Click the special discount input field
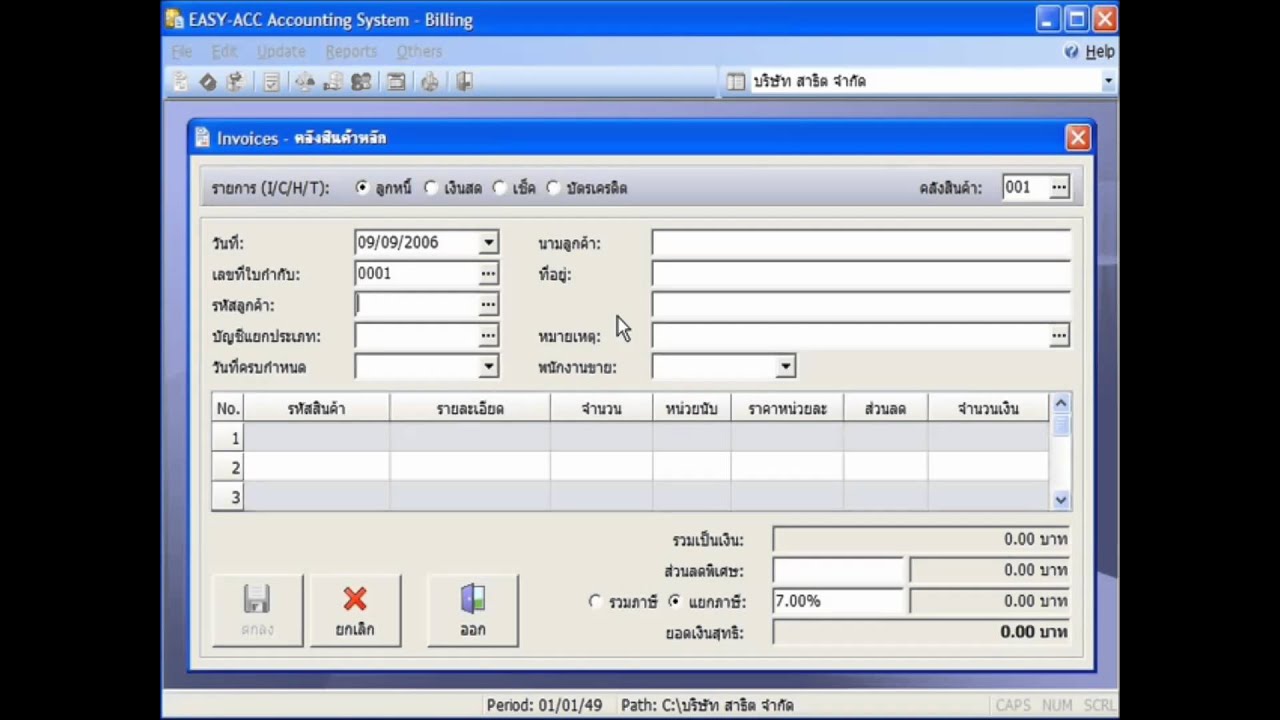The image size is (1280, 720). (838, 570)
